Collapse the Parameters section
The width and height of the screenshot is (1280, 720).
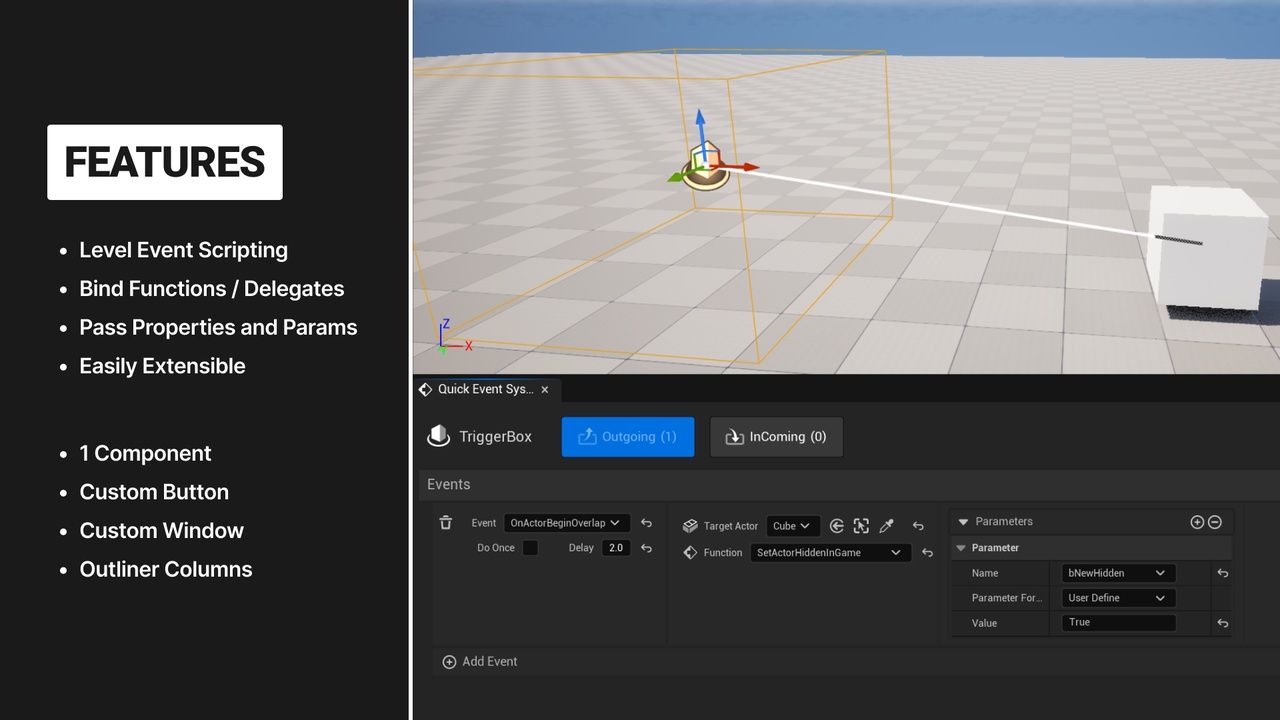963,522
